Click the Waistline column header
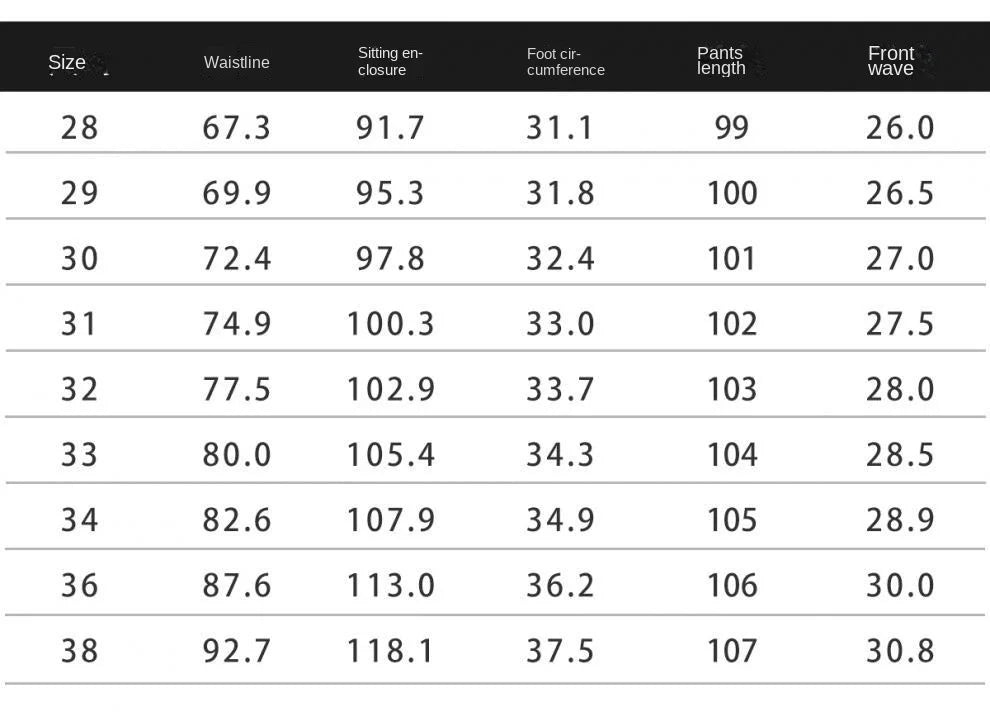990x712 pixels. coord(237,62)
